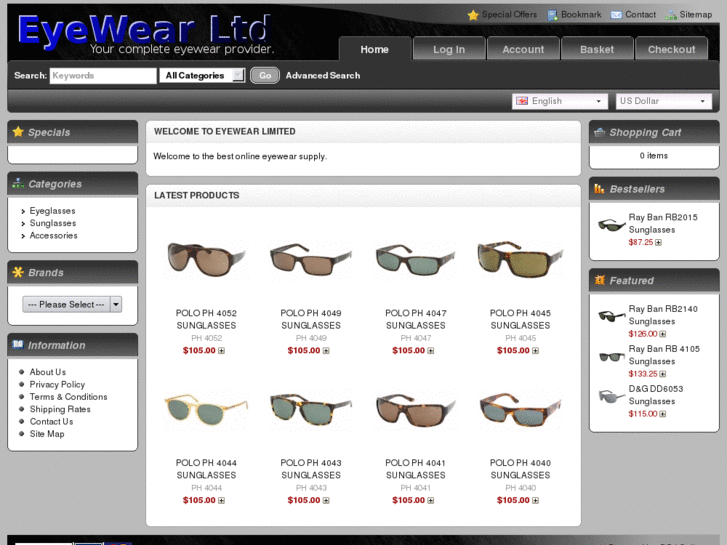
Task: Open the All Categories search dropdown
Action: click(202, 76)
